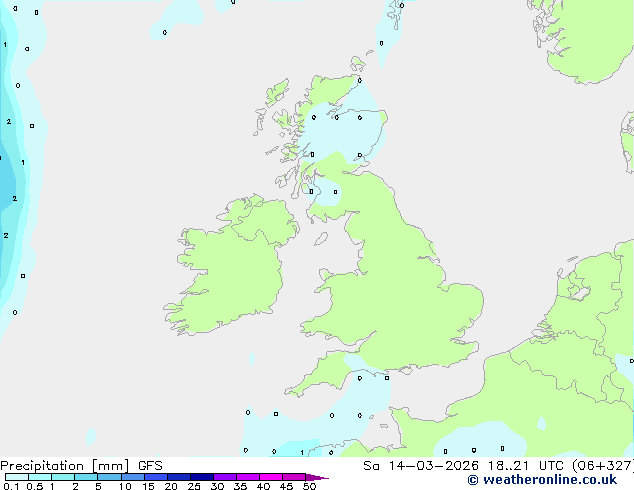Click the '0.5' legend scale label
Screen dimensions: 634x490
[35, 486]
